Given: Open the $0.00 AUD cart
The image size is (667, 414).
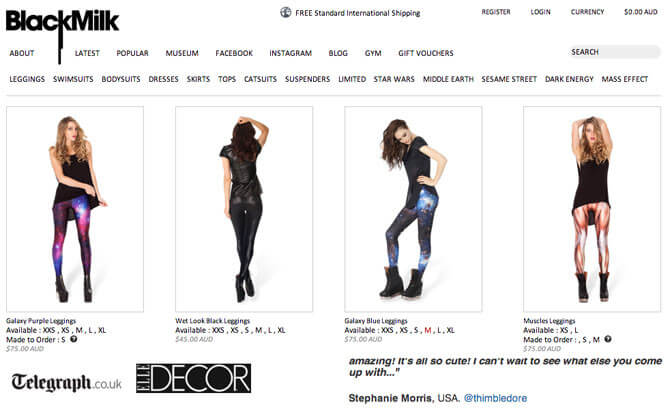Looking at the screenshot, I should (x=641, y=12).
